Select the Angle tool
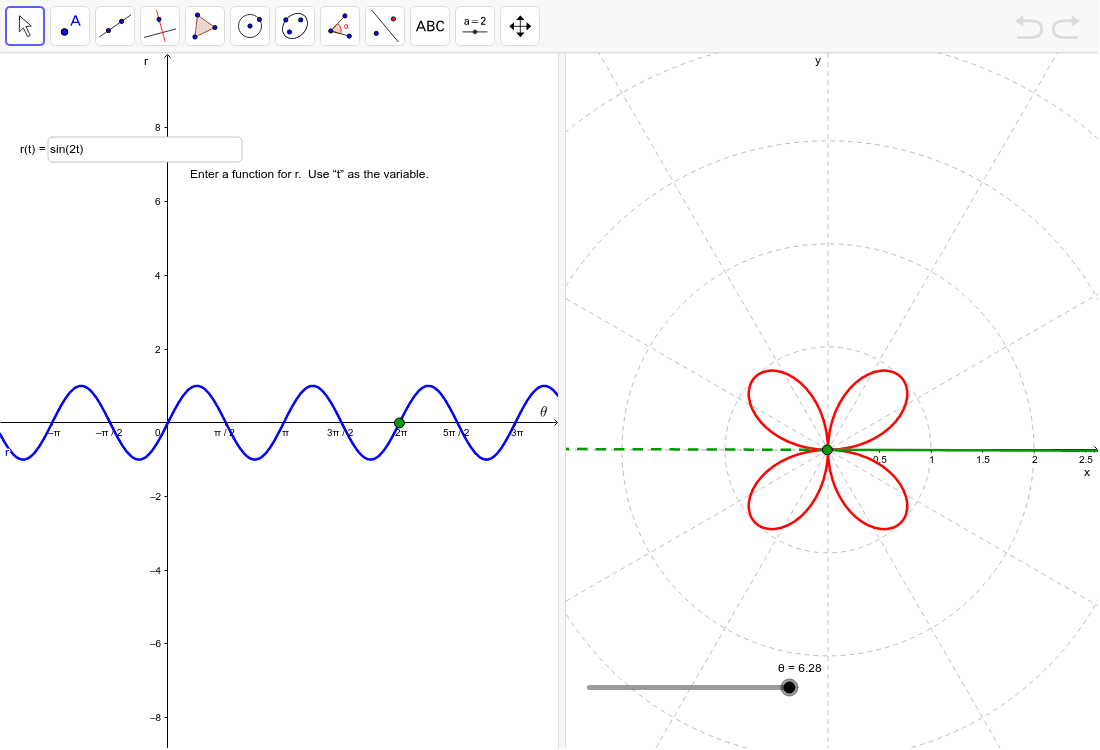The image size is (1100, 750). [340, 26]
